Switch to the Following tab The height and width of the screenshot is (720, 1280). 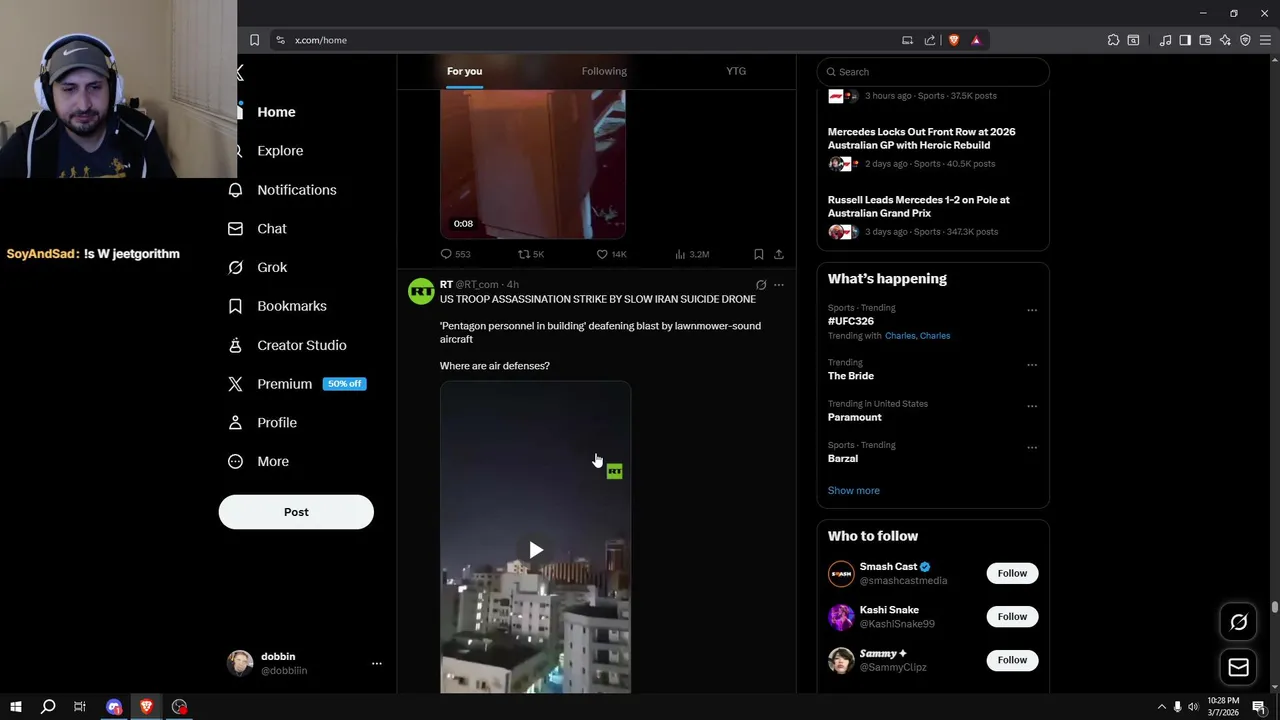604,71
